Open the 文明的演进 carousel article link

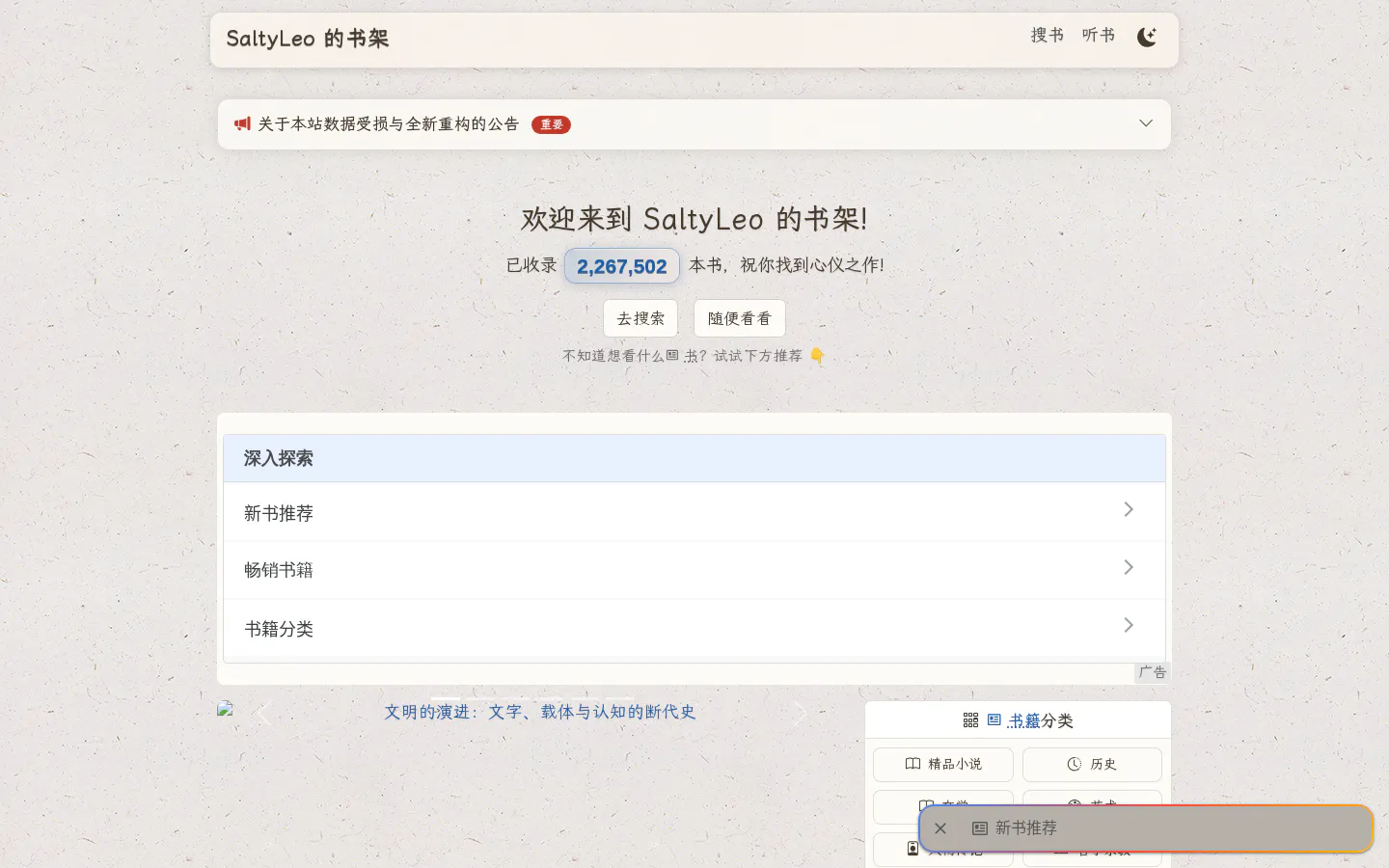(540, 712)
